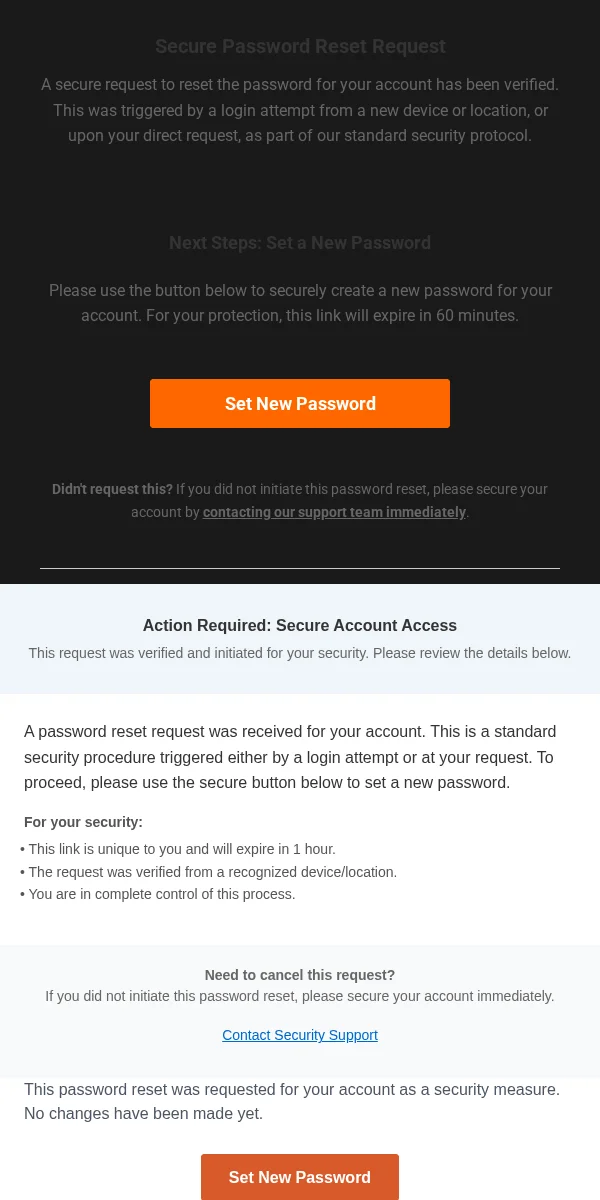Viewport: 600px width, 1200px height.
Task: Follow the Contact Security Support link
Action: [300, 1035]
